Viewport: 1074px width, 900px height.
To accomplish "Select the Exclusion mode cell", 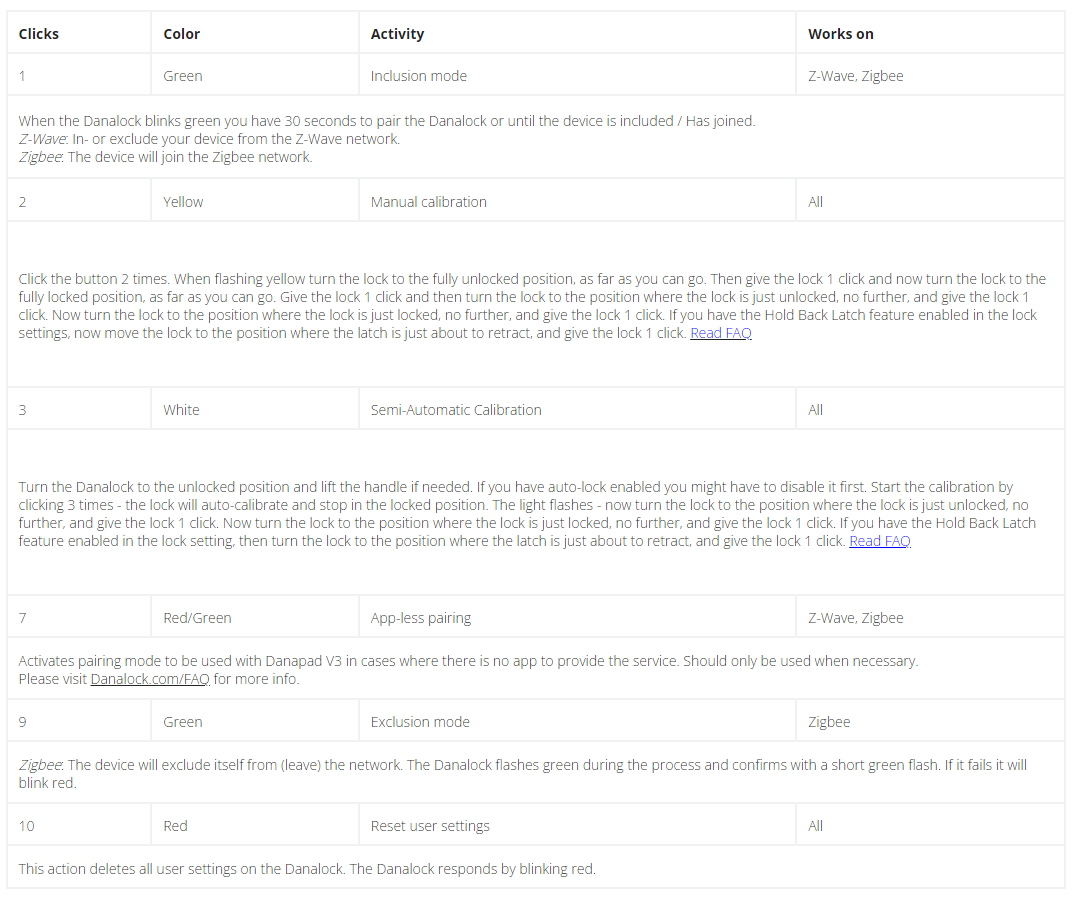I will coord(420,722).
